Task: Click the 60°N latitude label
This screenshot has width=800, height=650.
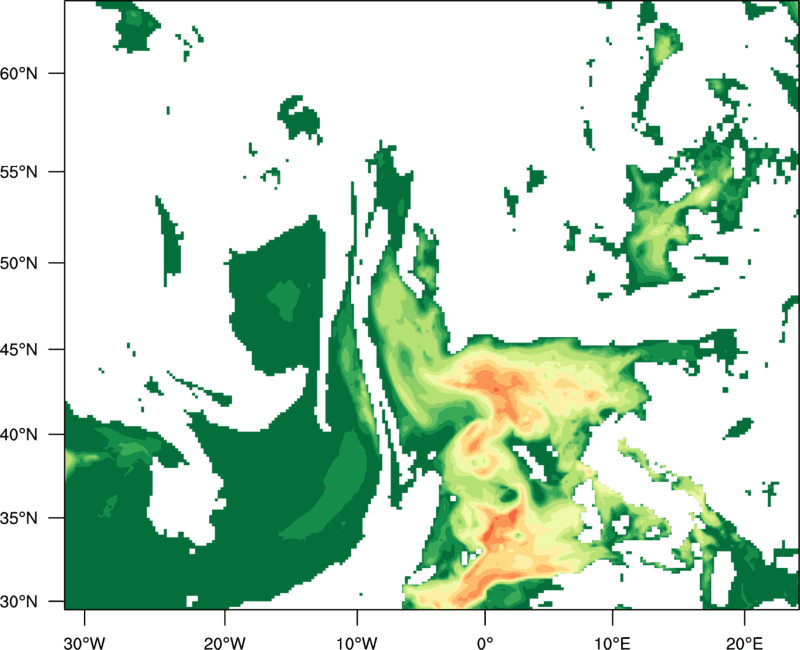Action: (x=18, y=73)
